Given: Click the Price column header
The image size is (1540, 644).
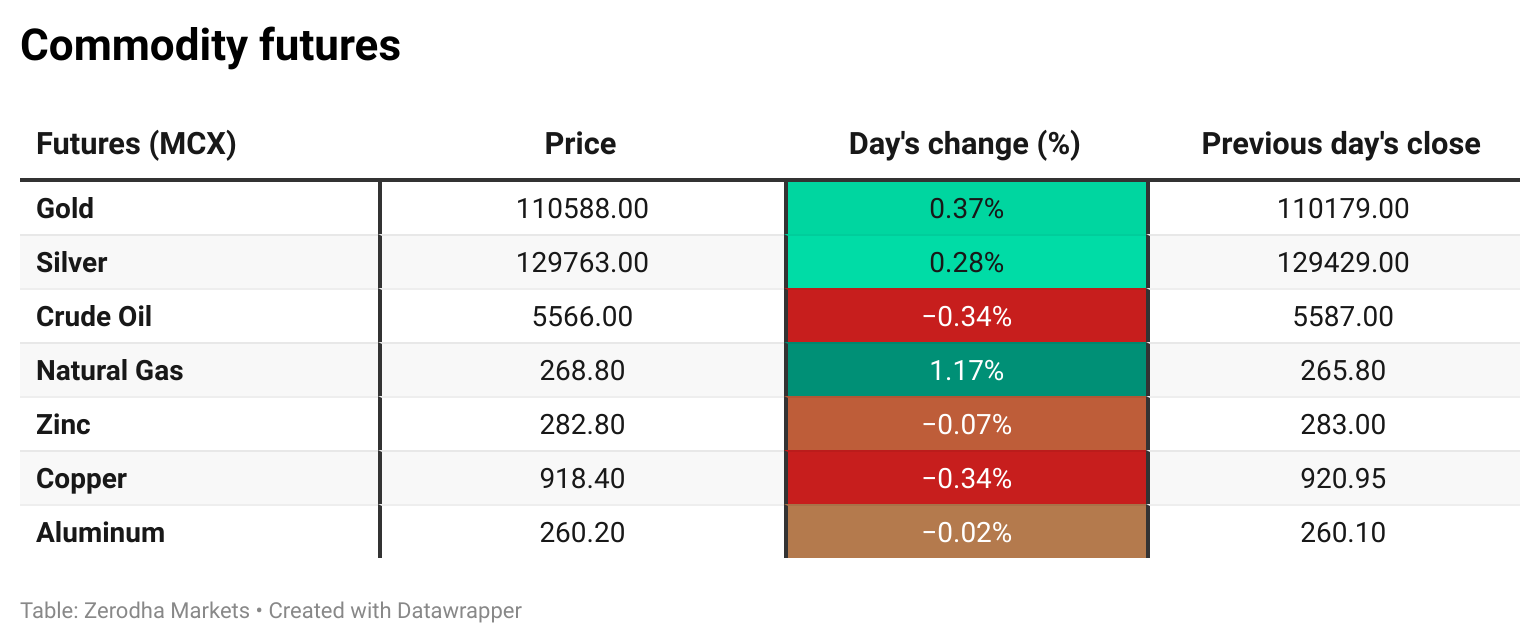Looking at the screenshot, I should [580, 144].
